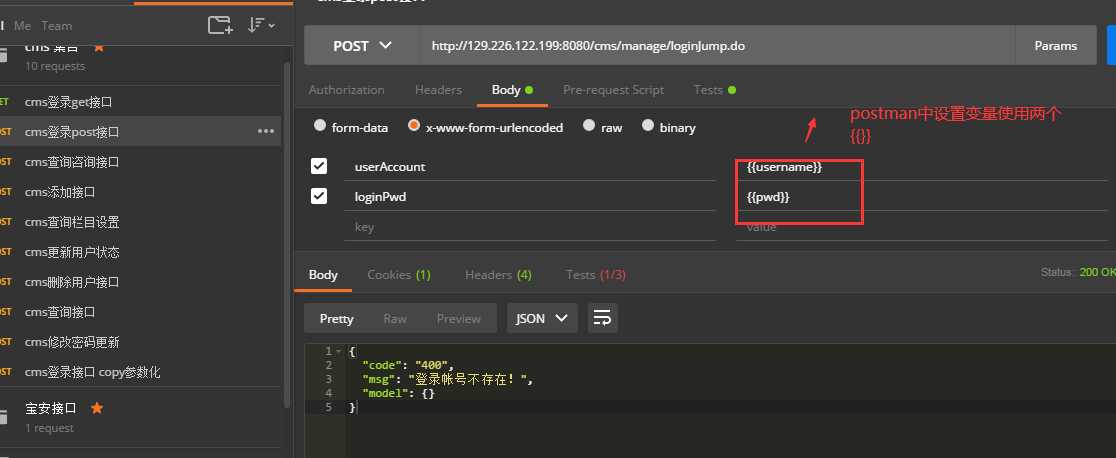Switch to the Authorization tab
The width and height of the screenshot is (1116, 458).
pos(347,90)
